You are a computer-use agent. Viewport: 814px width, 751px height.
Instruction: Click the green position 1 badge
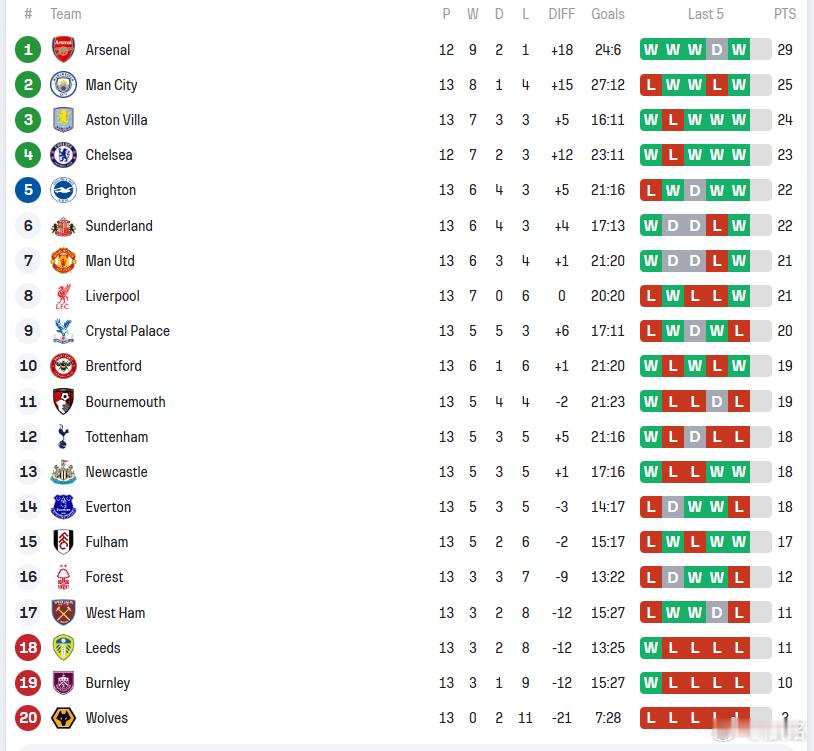(28, 50)
